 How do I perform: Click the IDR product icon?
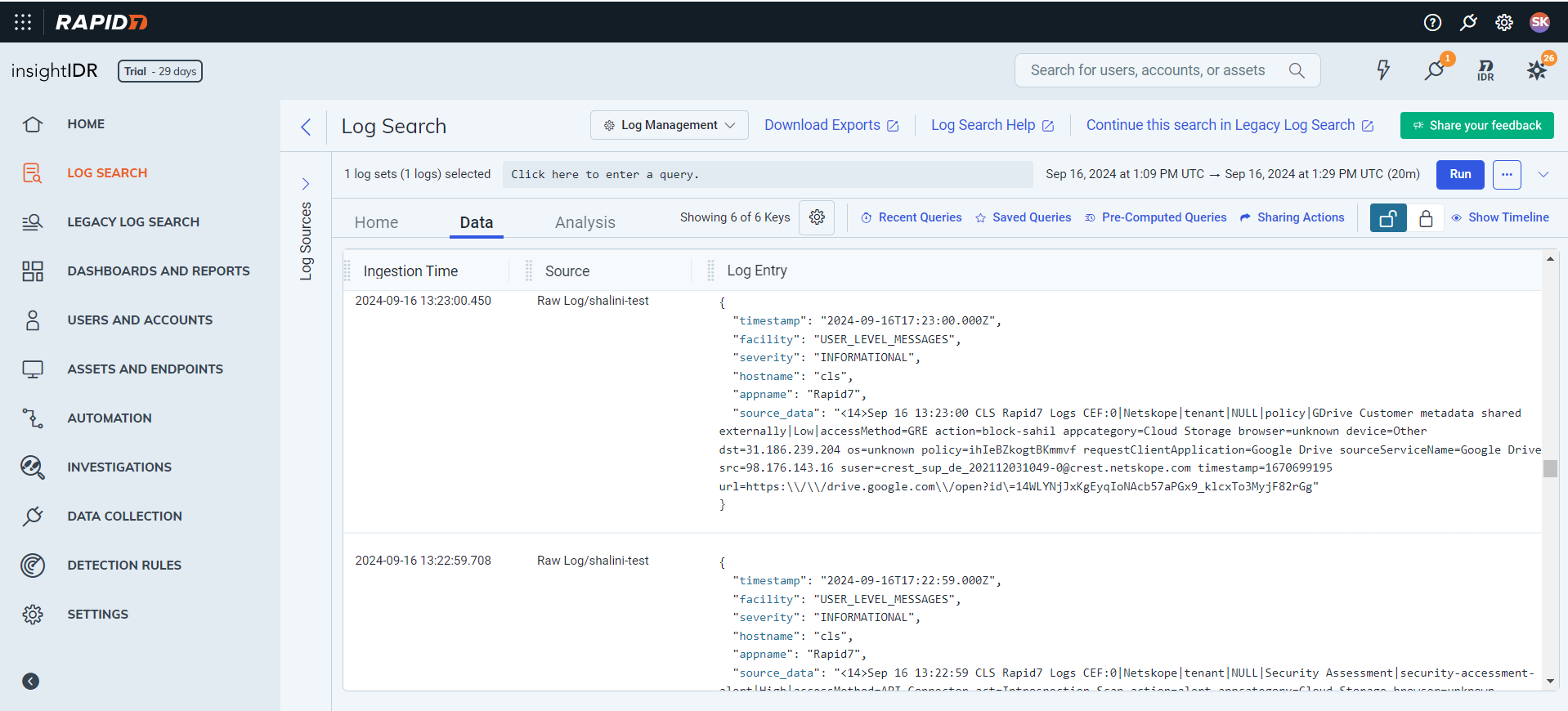pos(1486,70)
